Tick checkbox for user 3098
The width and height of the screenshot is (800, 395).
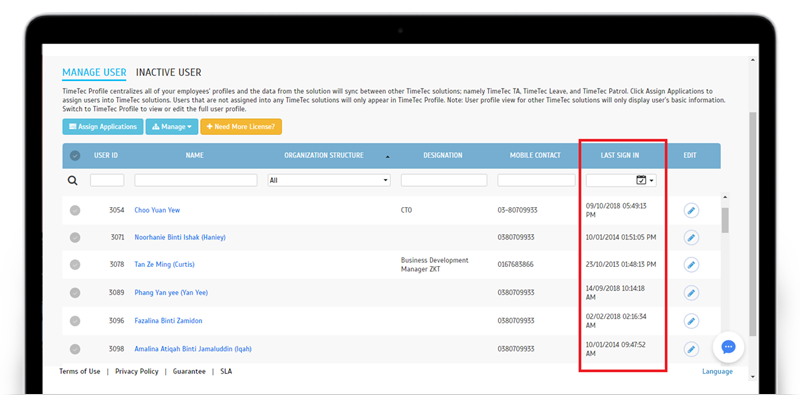point(75,349)
